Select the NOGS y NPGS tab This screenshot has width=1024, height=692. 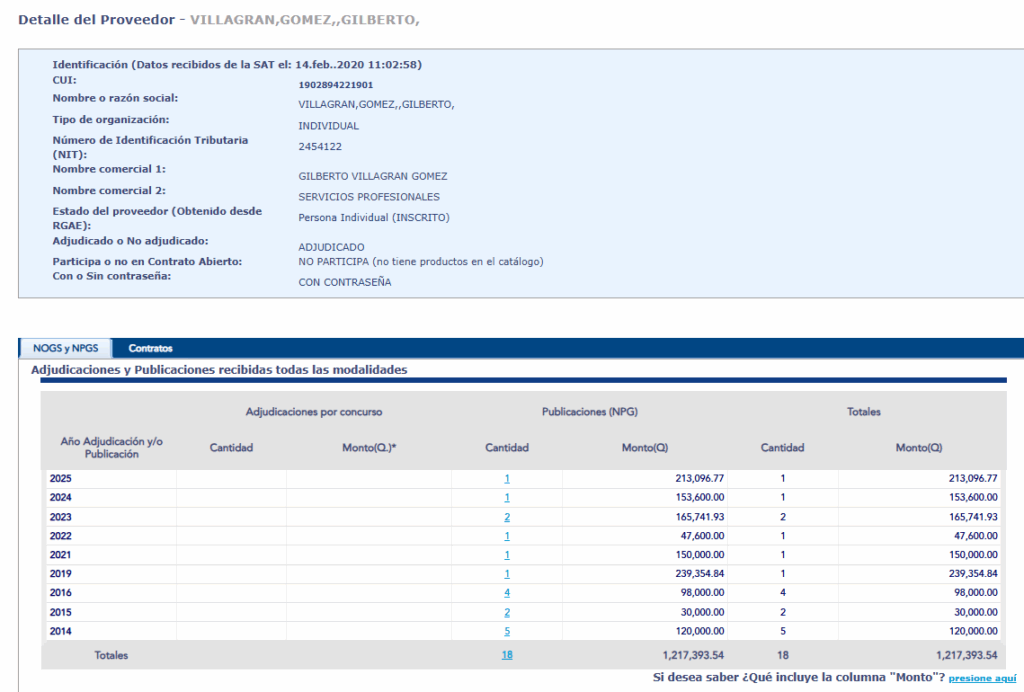65,348
